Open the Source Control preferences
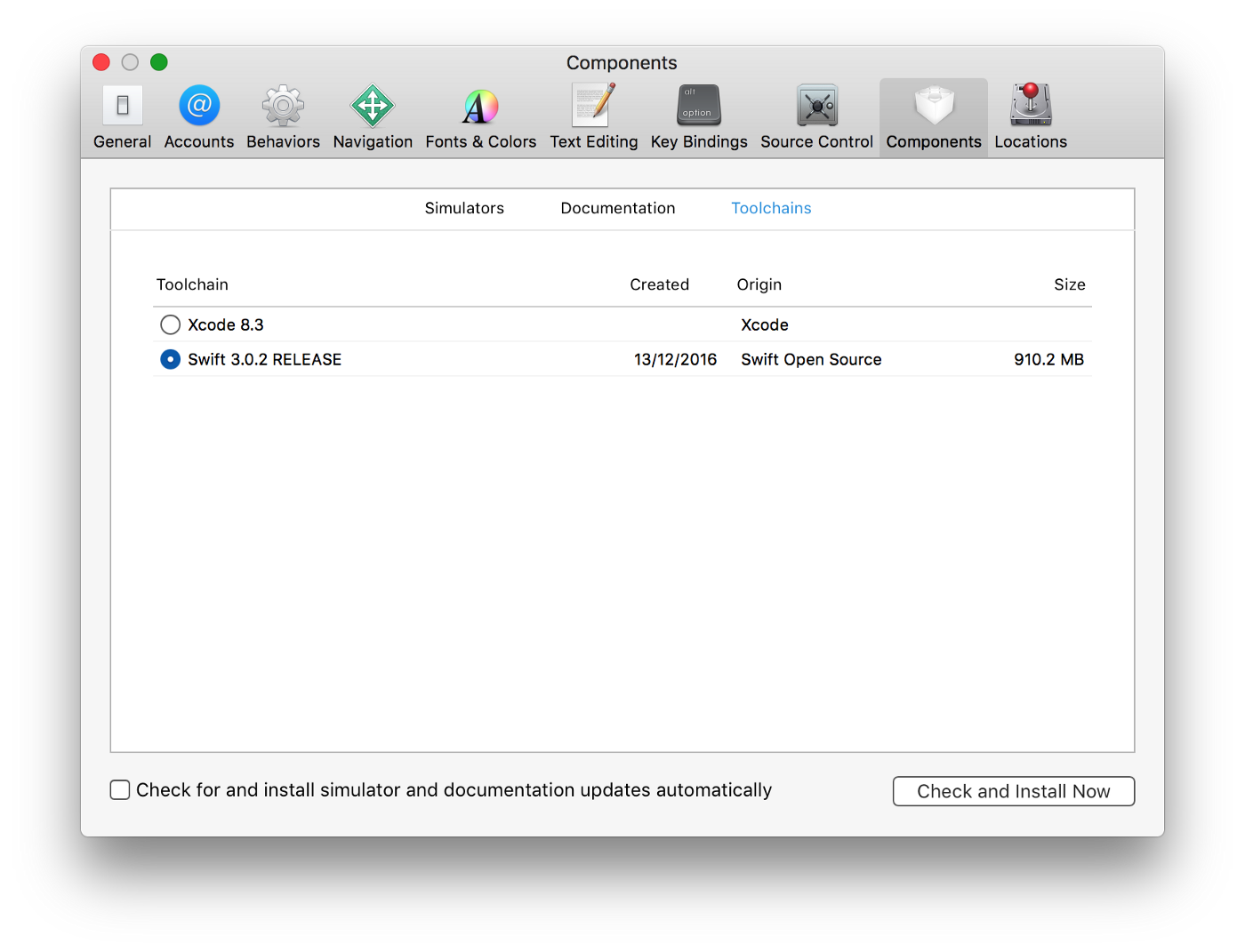This screenshot has width=1245, height=952. point(816,117)
